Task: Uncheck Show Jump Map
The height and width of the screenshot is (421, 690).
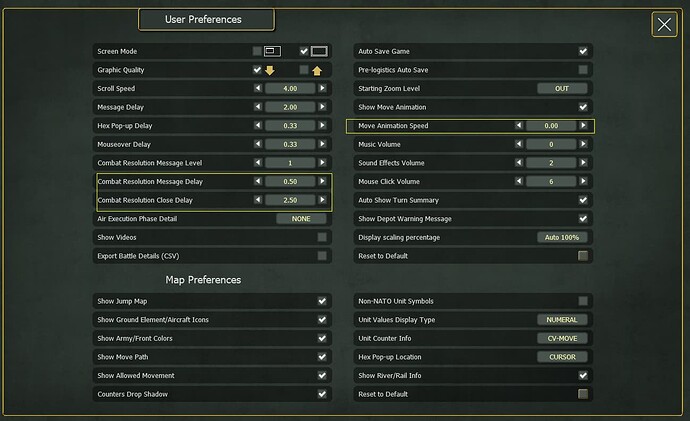Action: tap(322, 301)
